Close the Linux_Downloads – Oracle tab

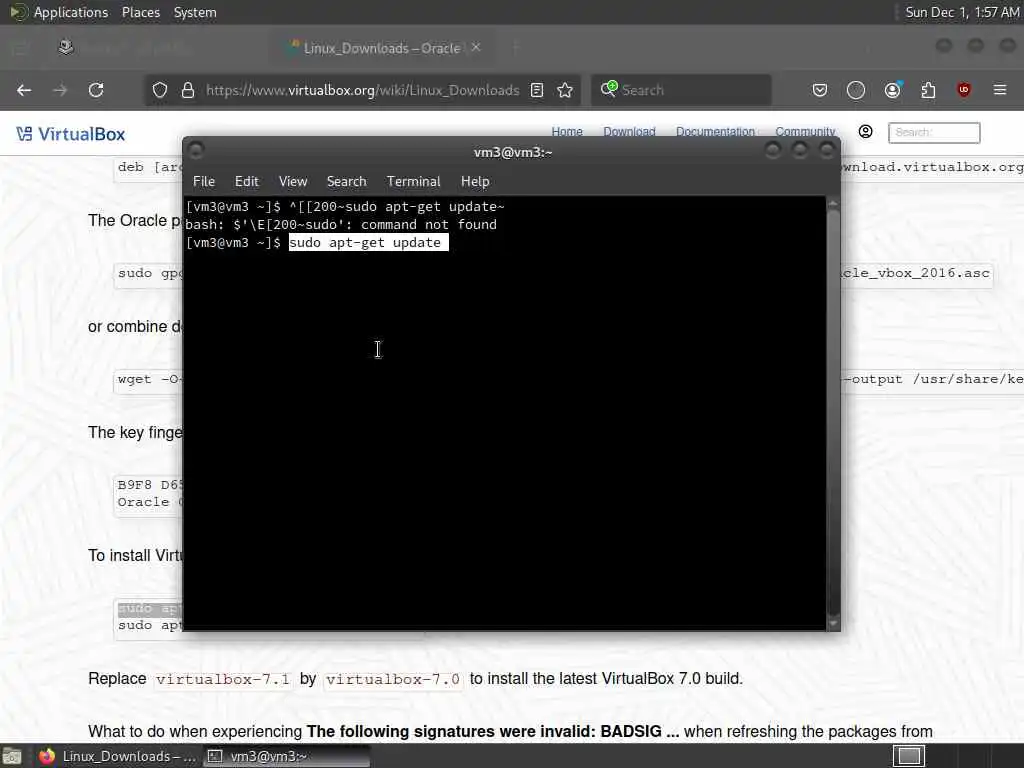click(476, 47)
